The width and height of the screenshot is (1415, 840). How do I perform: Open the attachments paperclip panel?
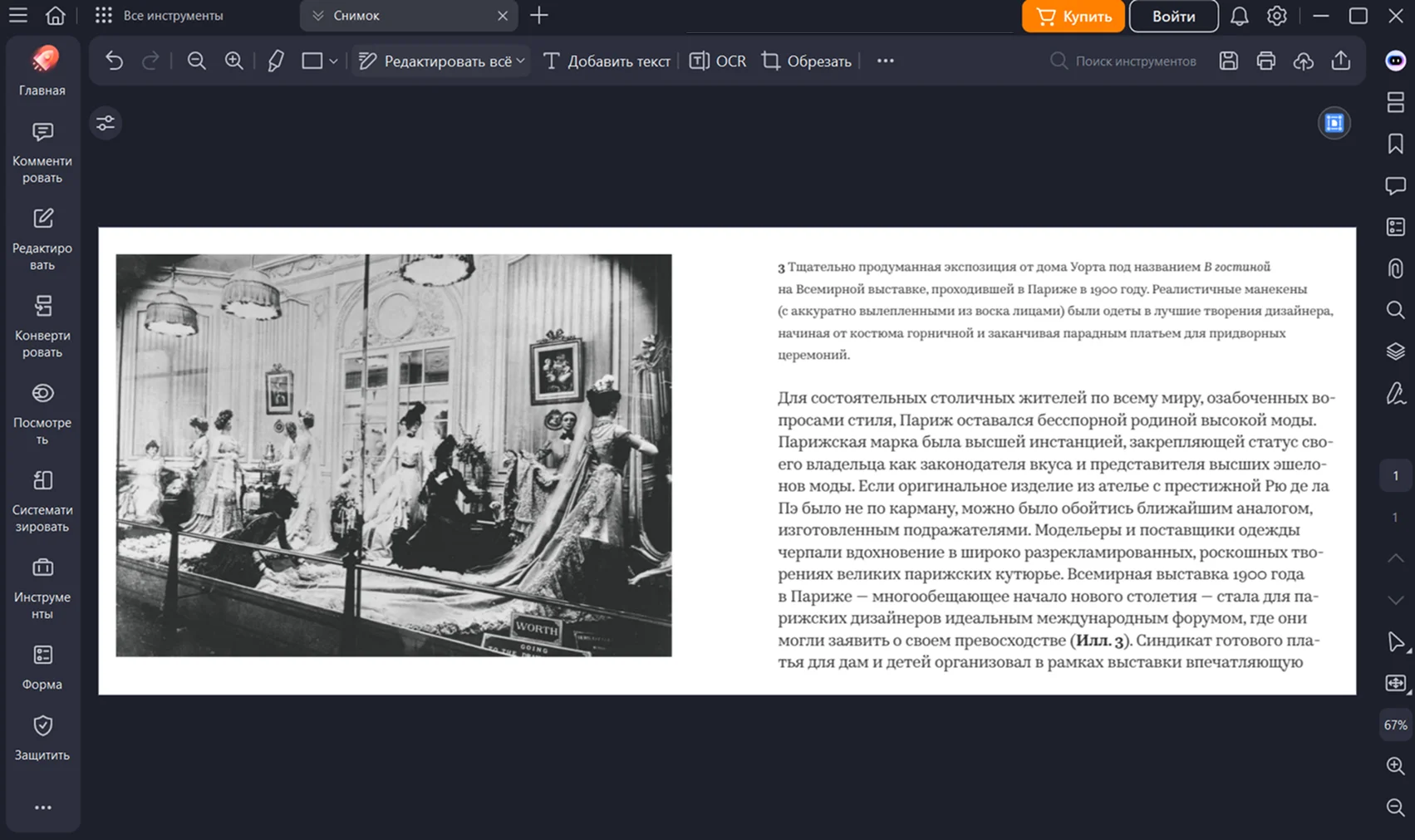(1395, 268)
